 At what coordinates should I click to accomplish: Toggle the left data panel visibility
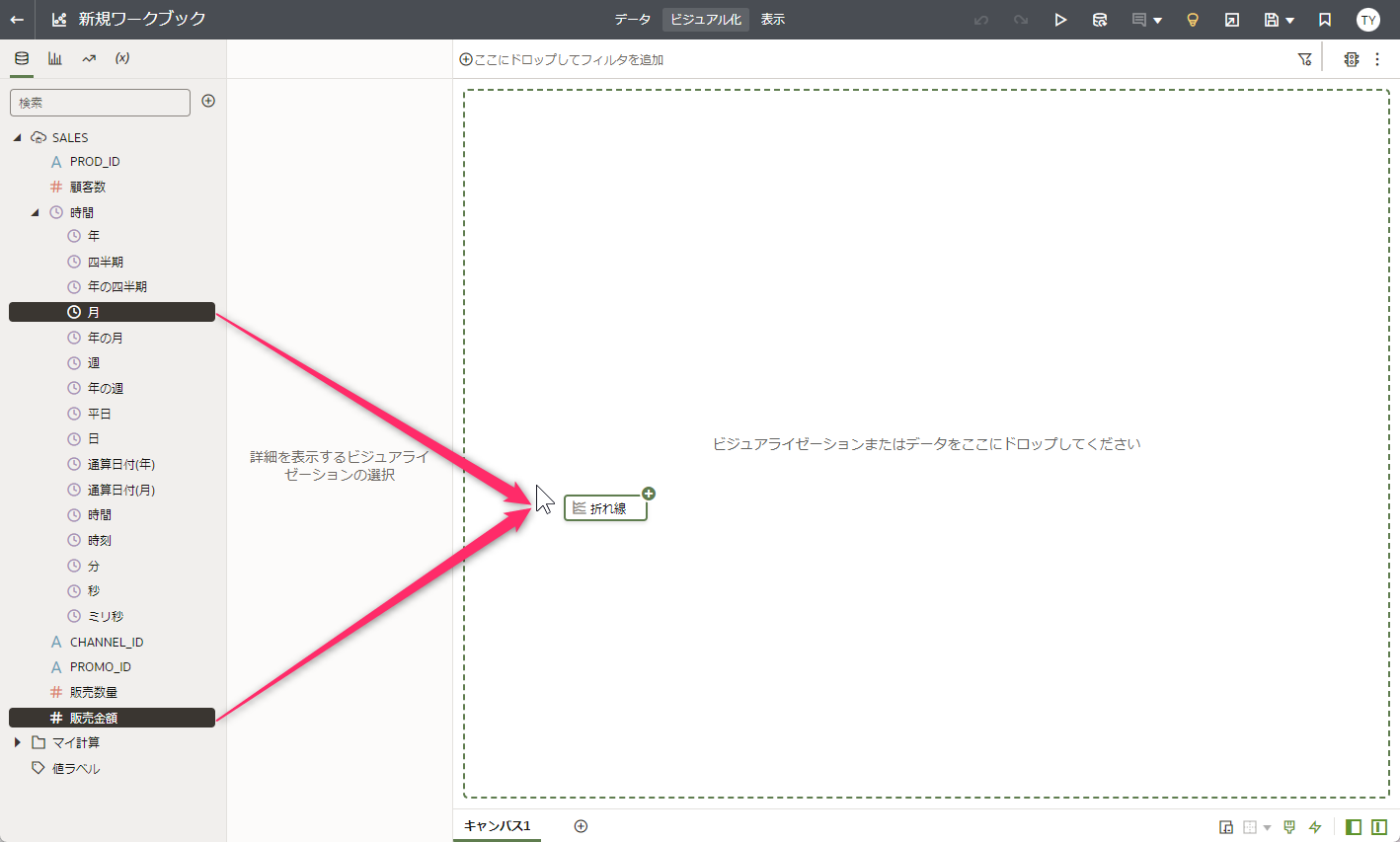(x=1354, y=827)
